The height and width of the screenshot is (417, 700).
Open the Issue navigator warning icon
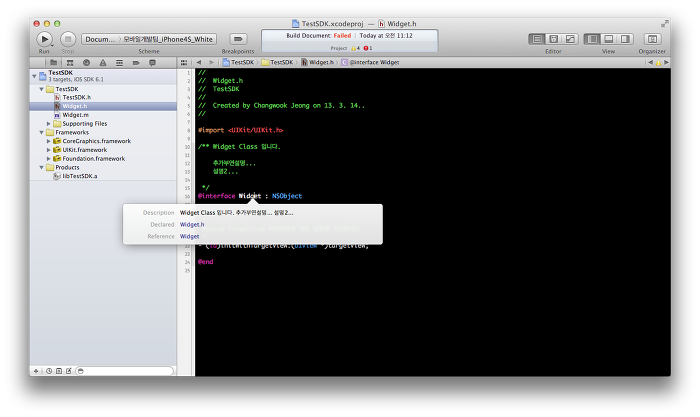103,63
